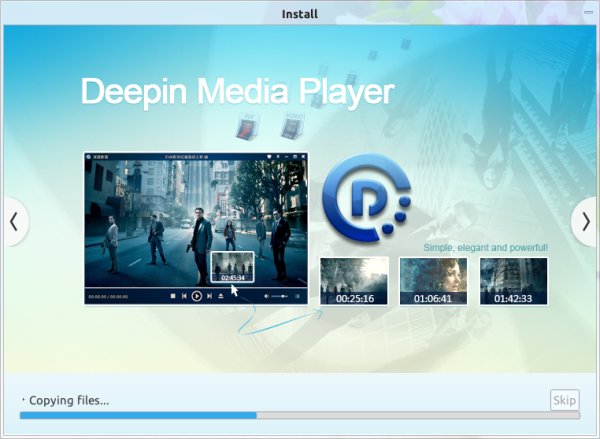
Task: Click the "Deepin Media Player" heading
Action: pyautogui.click(x=237, y=92)
